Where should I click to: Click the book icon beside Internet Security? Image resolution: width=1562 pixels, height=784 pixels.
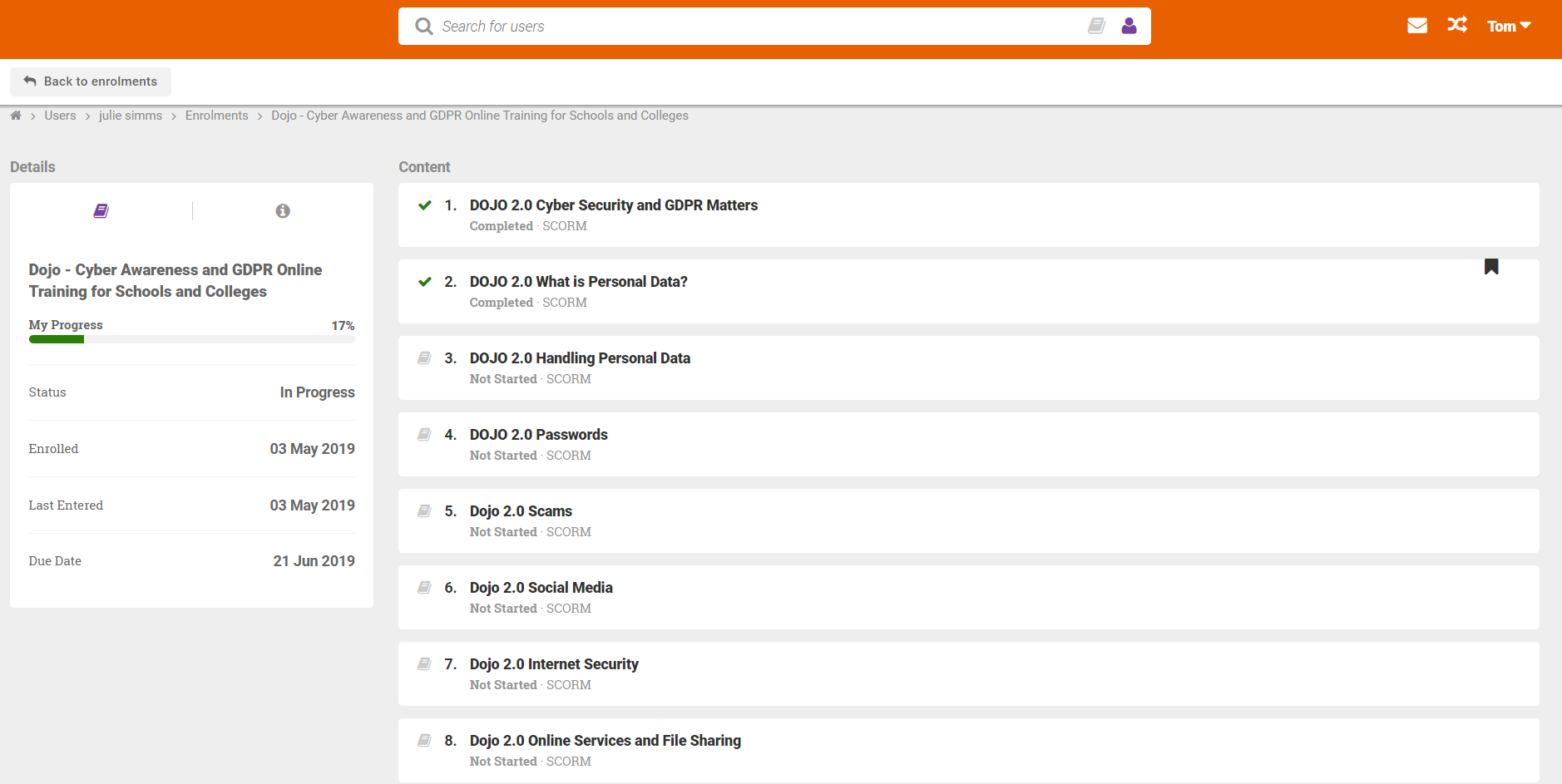click(424, 664)
